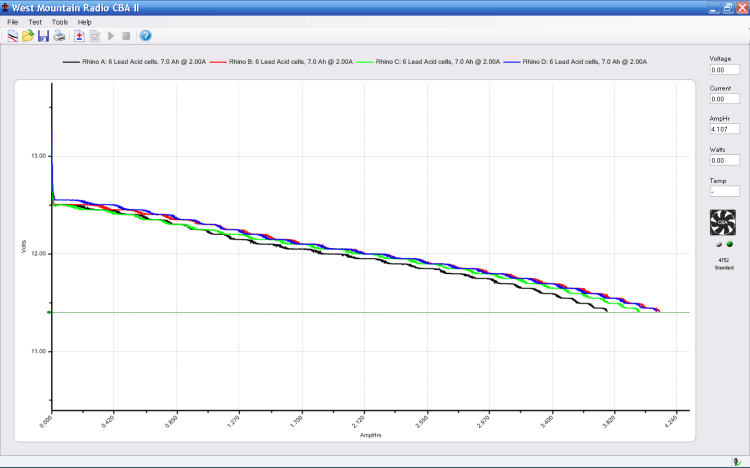750x468 pixels.
Task: Click the green status LED indicator
Action: coord(729,243)
